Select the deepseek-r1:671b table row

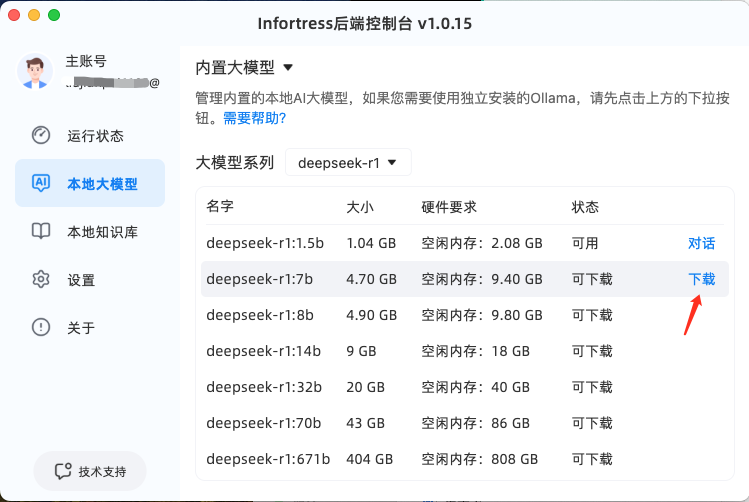tap(465, 459)
